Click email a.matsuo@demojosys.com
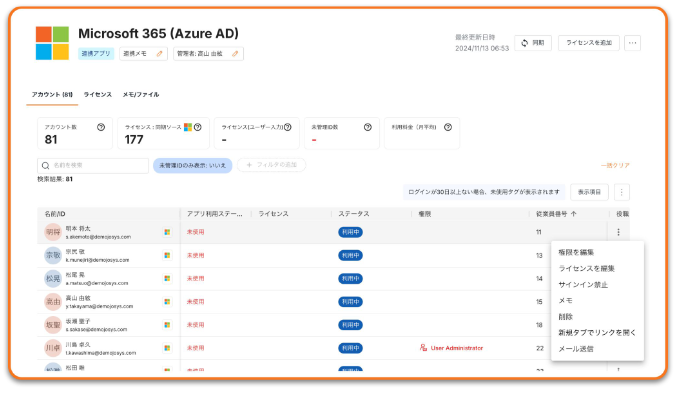The height and width of the screenshot is (396, 677). coord(97,283)
